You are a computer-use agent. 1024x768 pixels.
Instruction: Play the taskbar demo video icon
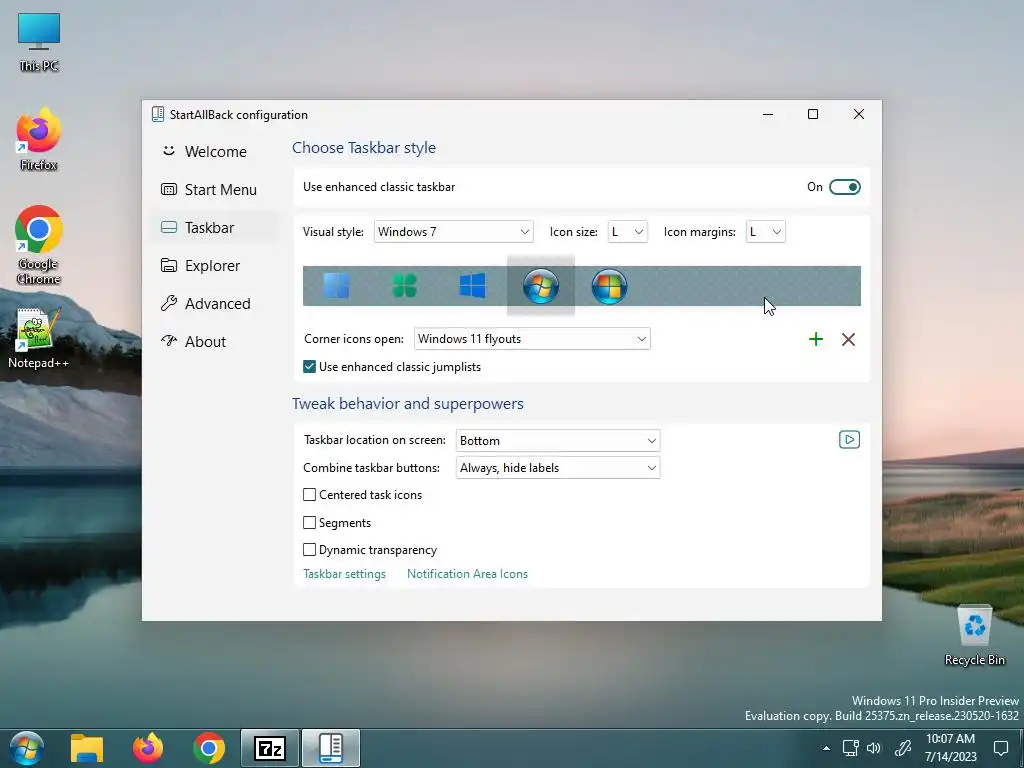point(849,440)
